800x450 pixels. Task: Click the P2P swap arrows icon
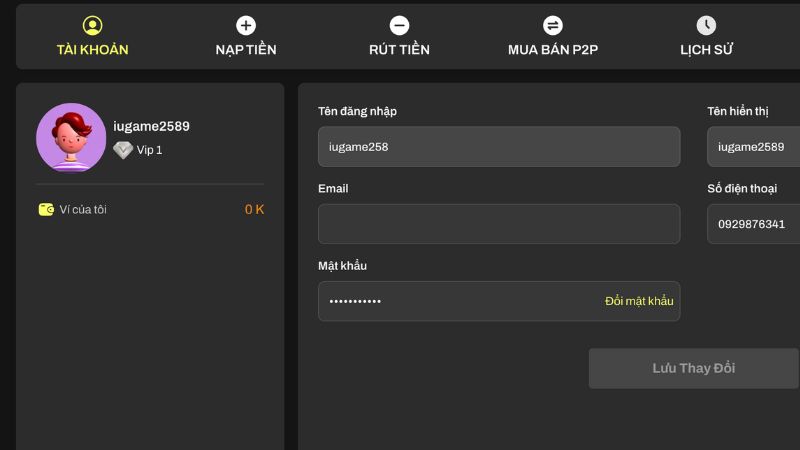point(553,26)
